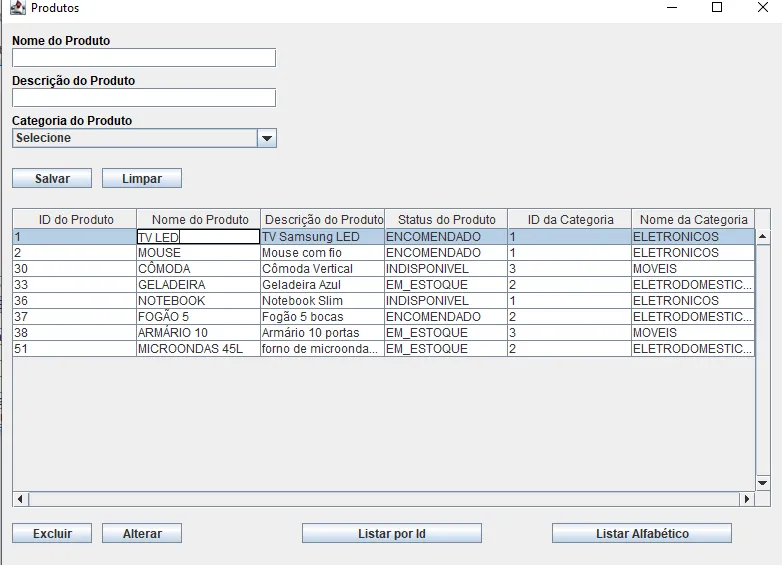Click the Listar por Id button
782x565 pixels.
pyautogui.click(x=391, y=534)
